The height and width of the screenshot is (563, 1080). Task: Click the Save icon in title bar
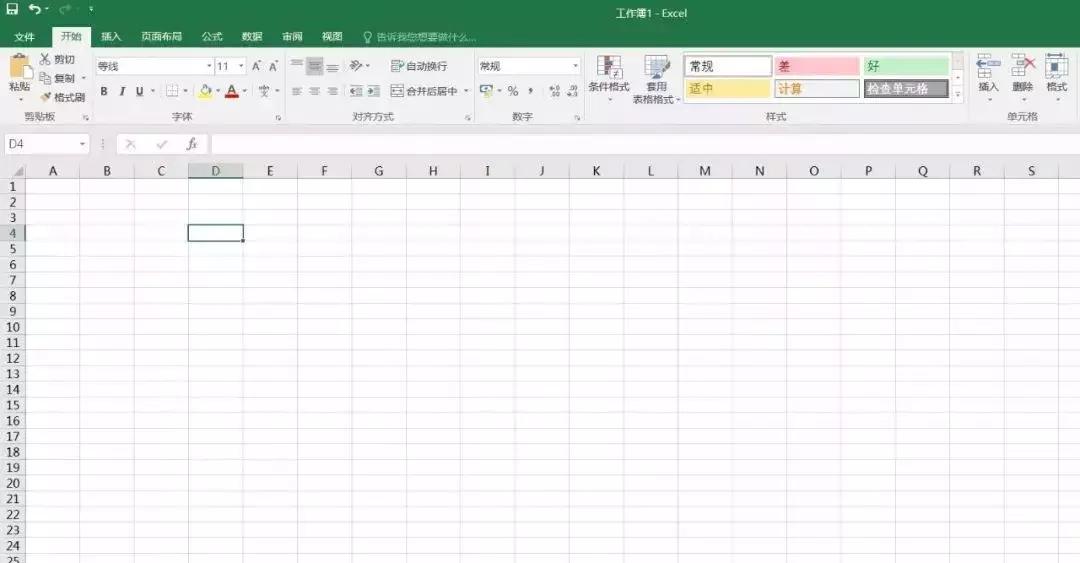(12, 9)
